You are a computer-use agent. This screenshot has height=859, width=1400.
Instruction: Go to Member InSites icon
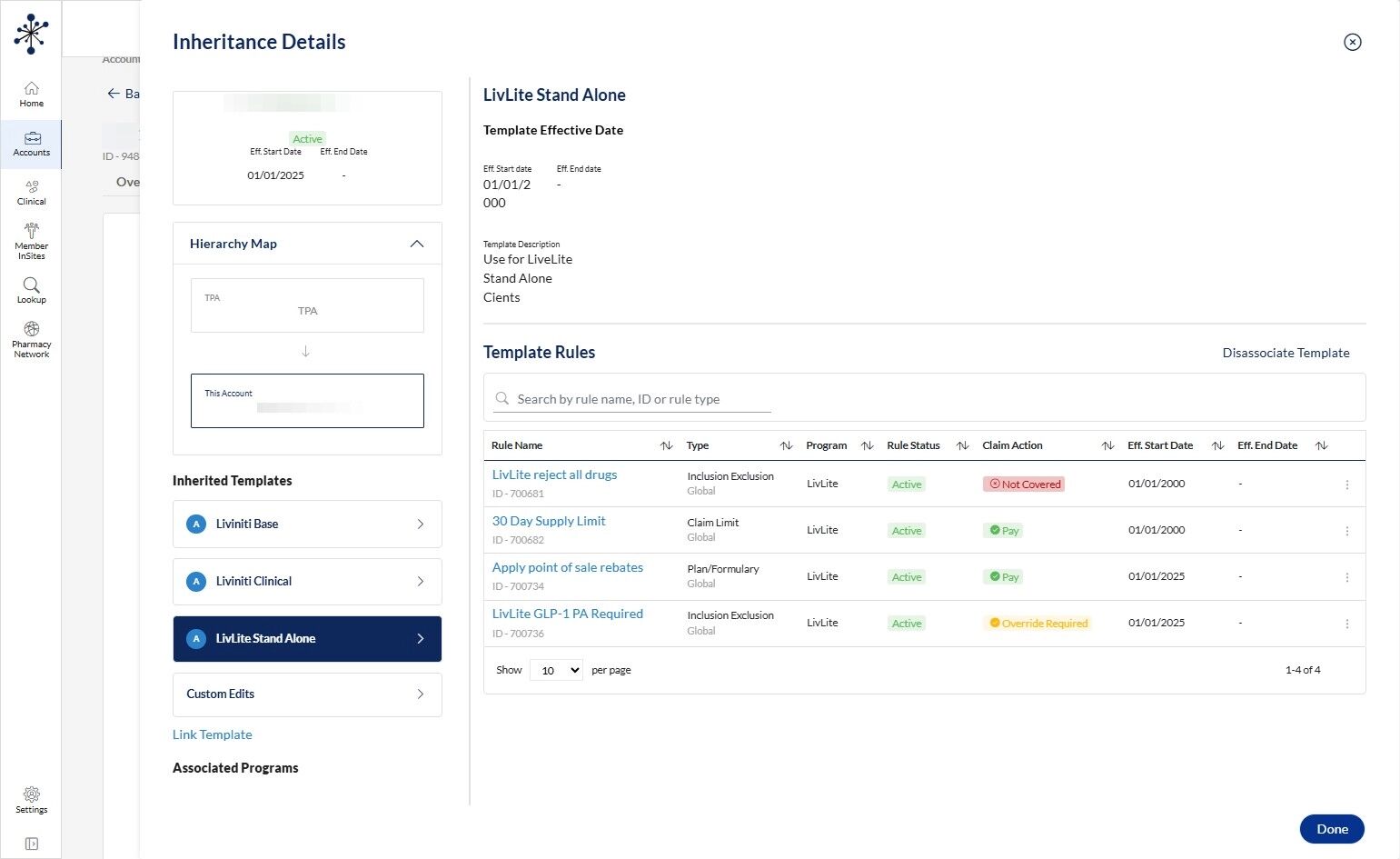tap(31, 231)
